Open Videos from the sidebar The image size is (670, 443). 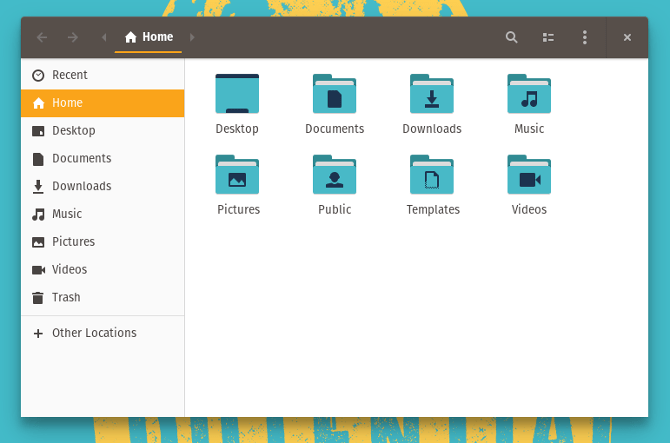click(103, 270)
